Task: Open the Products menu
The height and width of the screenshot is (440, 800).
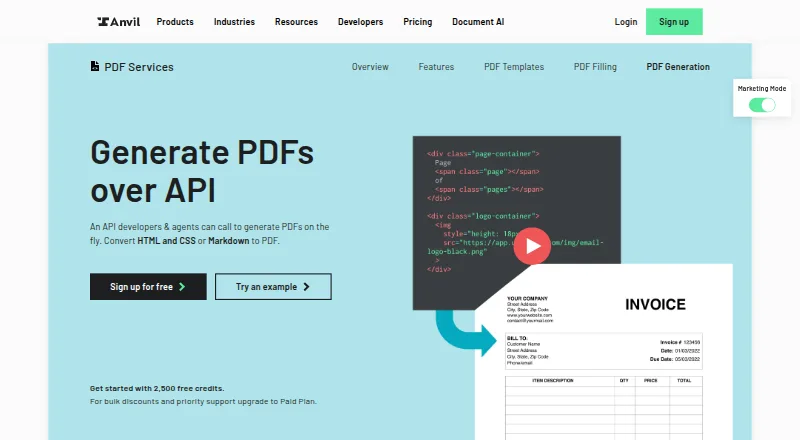Action: pos(175,21)
